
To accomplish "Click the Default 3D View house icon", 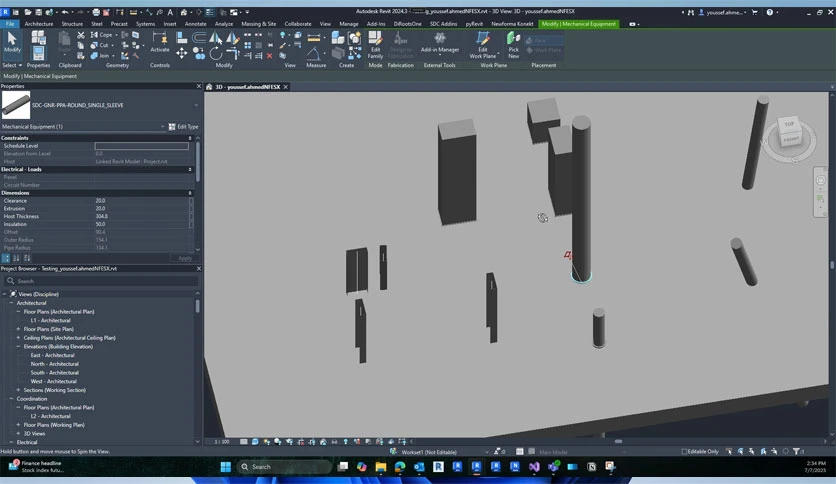I will tap(183, 12).
